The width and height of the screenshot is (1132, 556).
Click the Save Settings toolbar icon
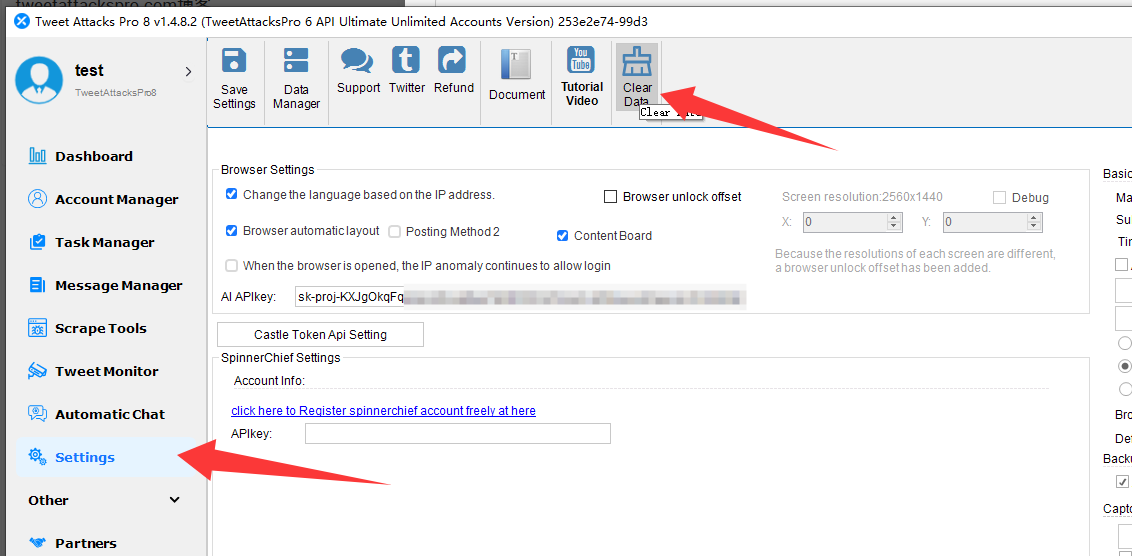coord(235,60)
